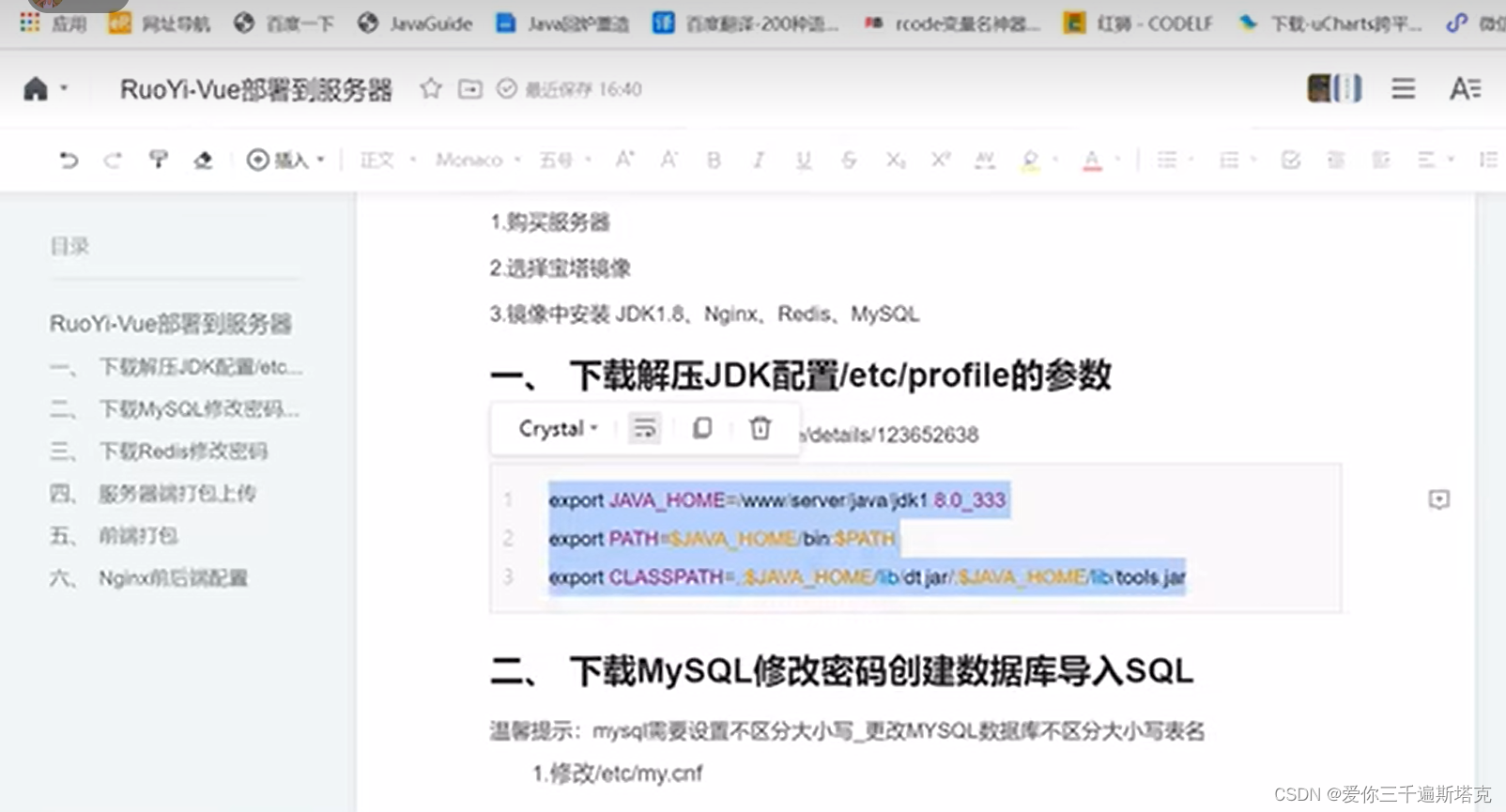This screenshot has height=812, width=1506.
Task: Copy the code block contents
Action: click(702, 428)
